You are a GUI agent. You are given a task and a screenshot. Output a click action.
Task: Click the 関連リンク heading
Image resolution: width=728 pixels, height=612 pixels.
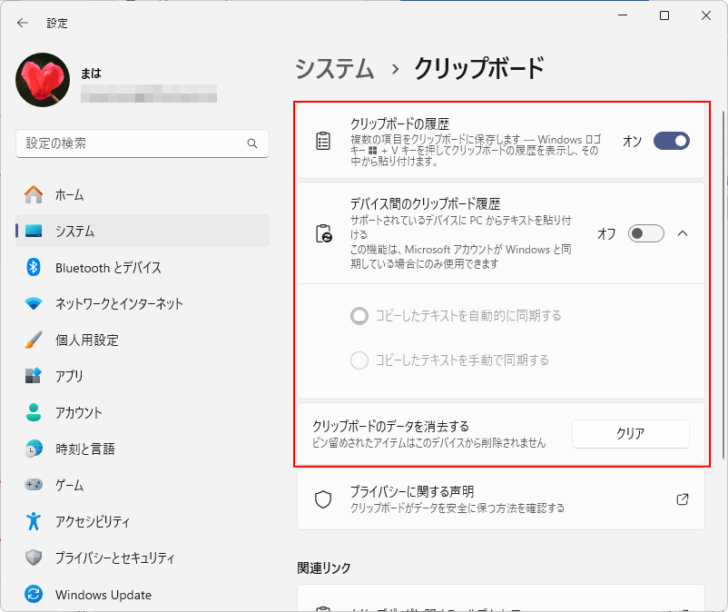tap(324, 568)
